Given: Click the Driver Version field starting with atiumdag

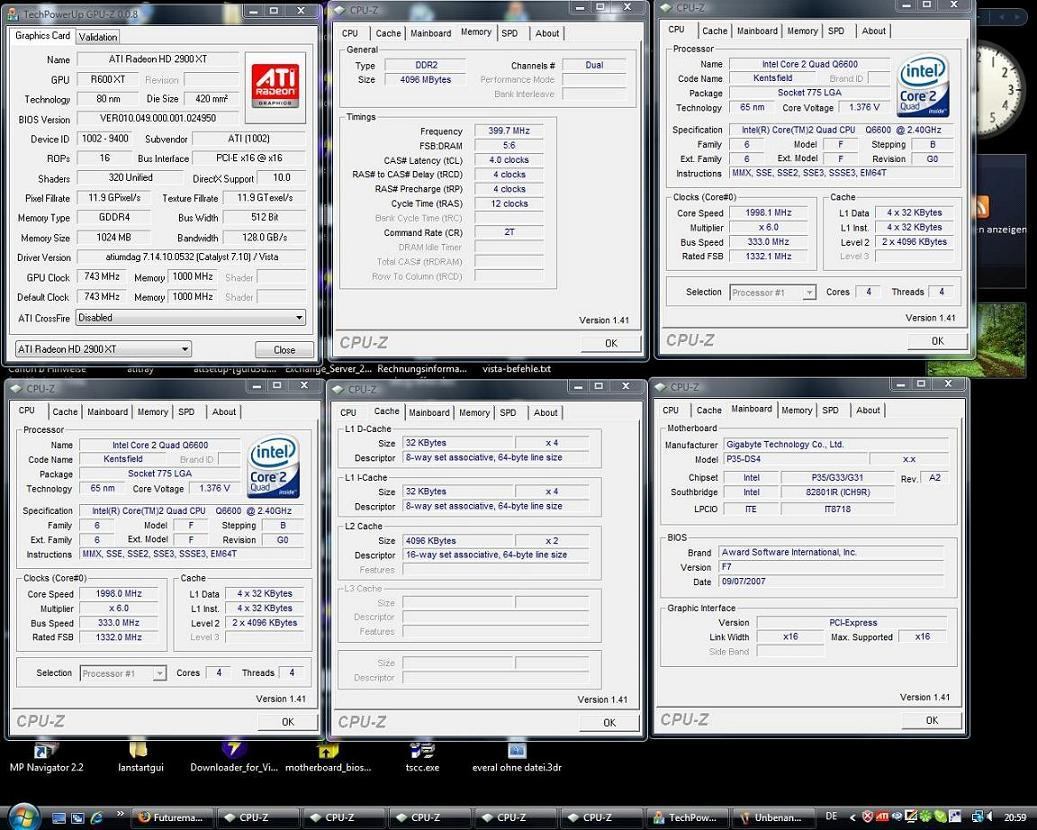Looking at the screenshot, I should [x=192, y=257].
